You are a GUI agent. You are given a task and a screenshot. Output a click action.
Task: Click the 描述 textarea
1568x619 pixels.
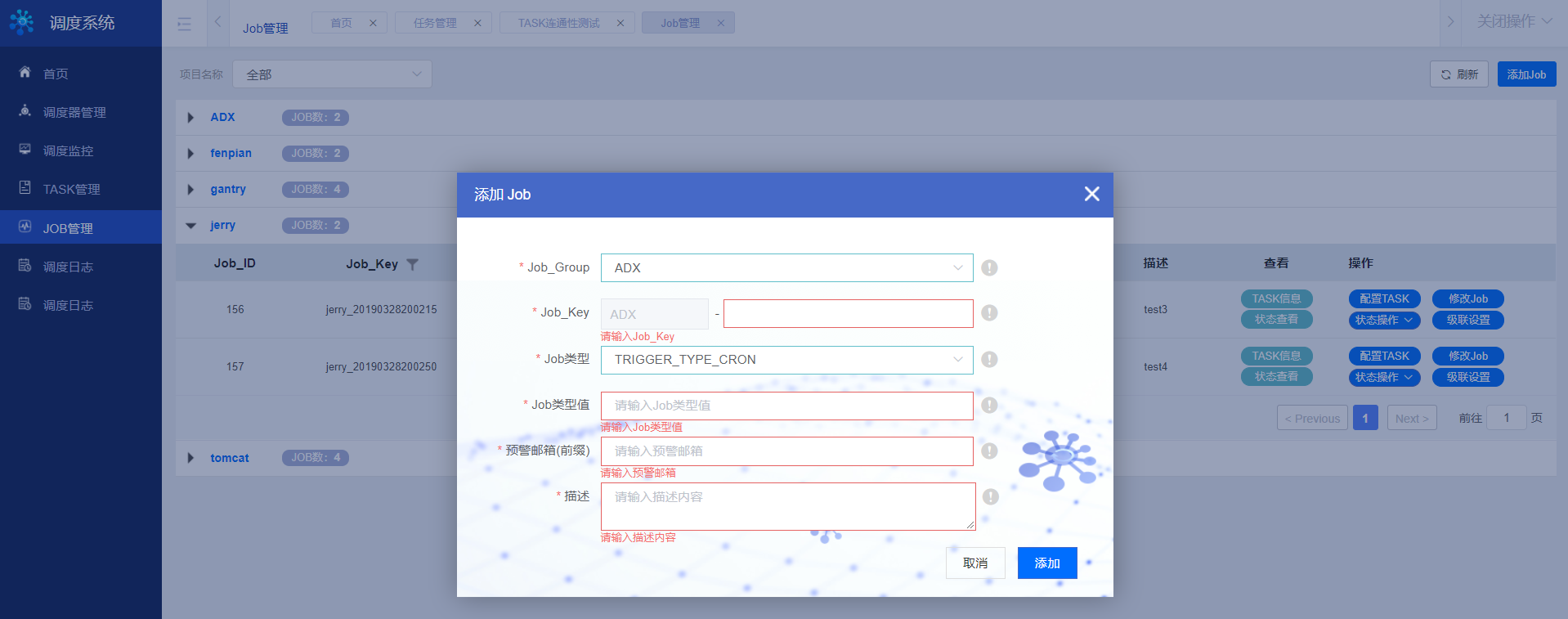788,506
